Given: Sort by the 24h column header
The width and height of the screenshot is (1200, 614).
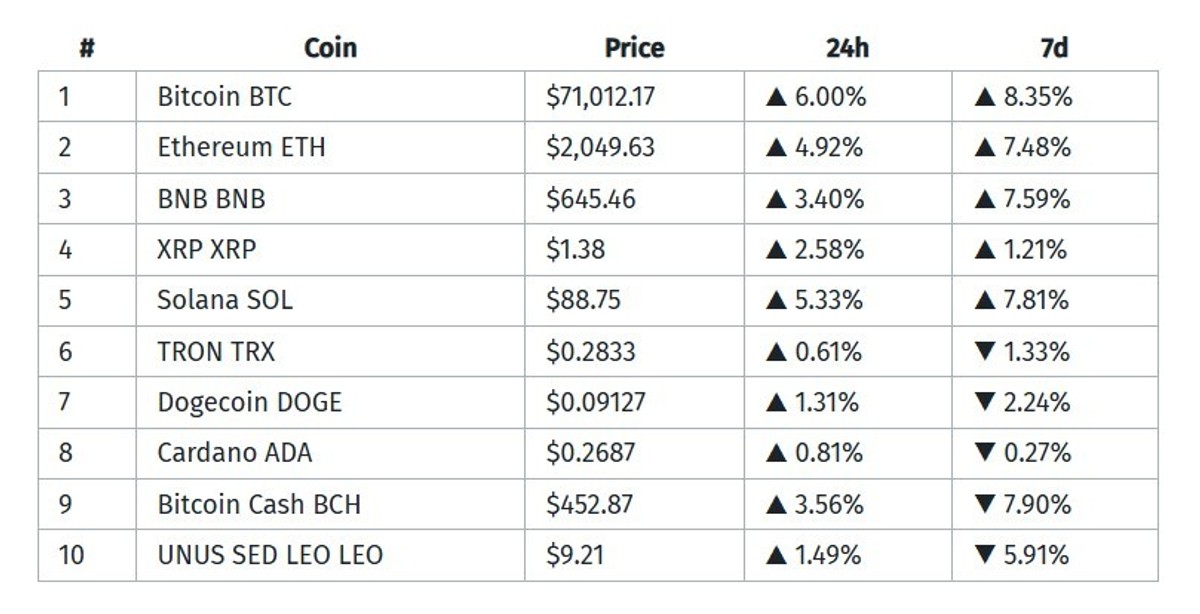Looking at the screenshot, I should (x=847, y=48).
